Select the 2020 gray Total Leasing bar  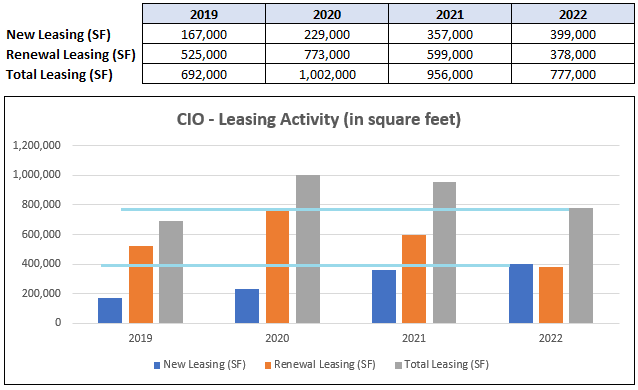pyautogui.click(x=308, y=249)
